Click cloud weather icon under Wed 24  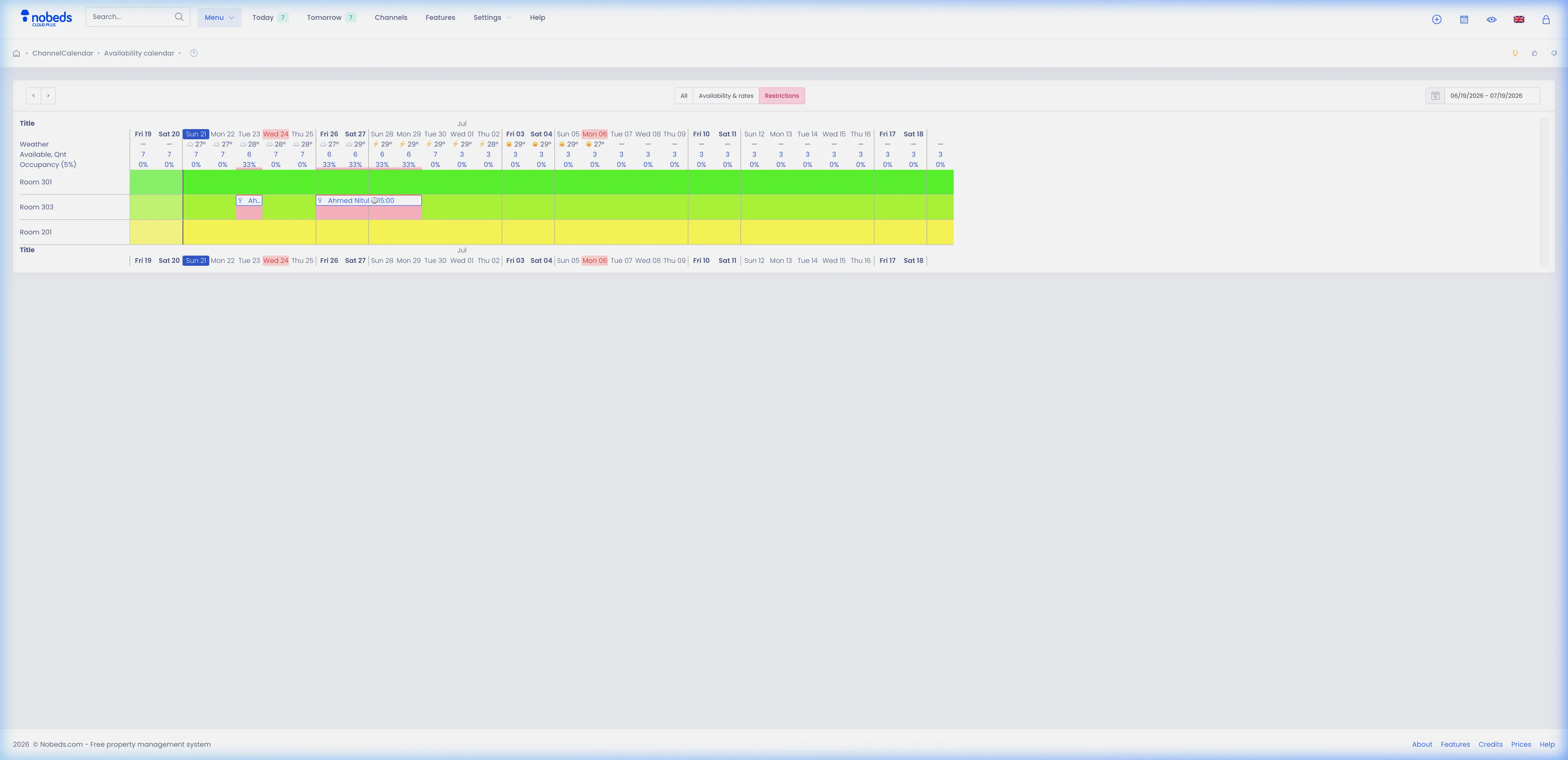[x=269, y=144]
